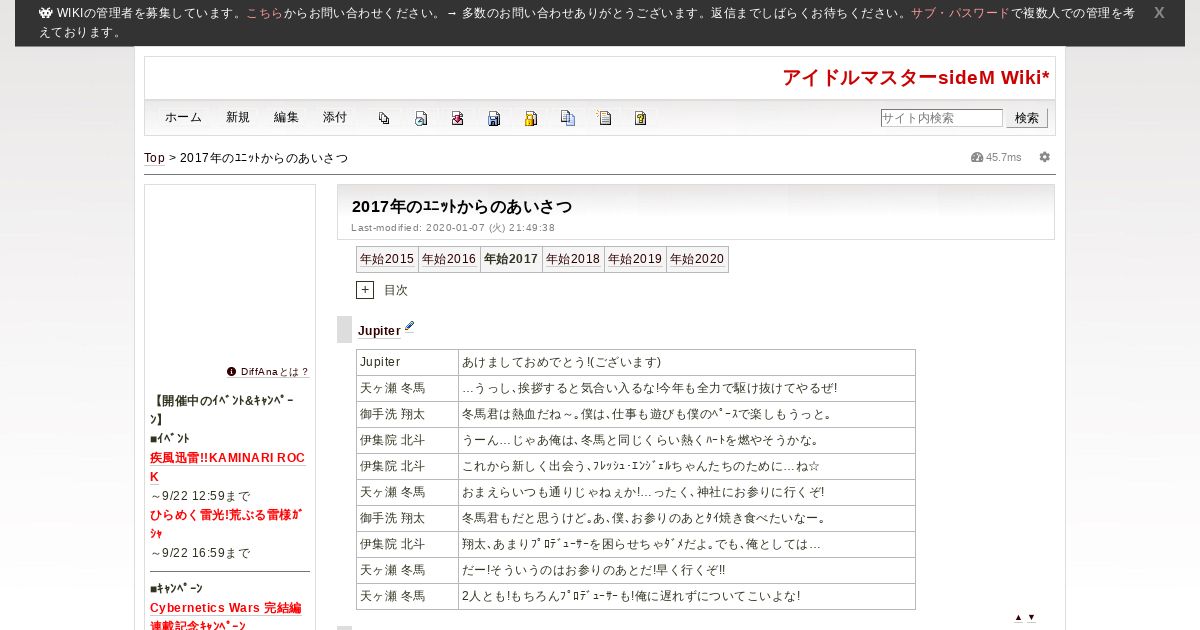Open the 編集 menu item

click(x=286, y=117)
